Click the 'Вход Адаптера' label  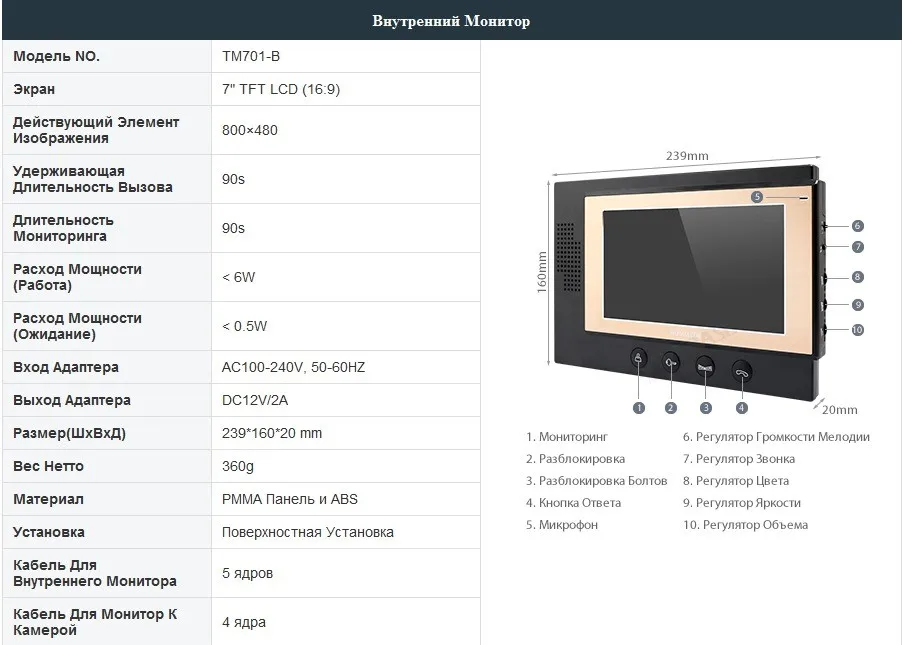tap(66, 367)
